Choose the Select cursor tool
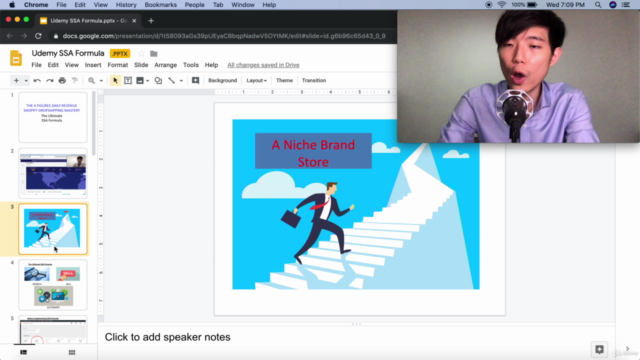Image resolution: width=640 pixels, height=360 pixels. [115, 80]
